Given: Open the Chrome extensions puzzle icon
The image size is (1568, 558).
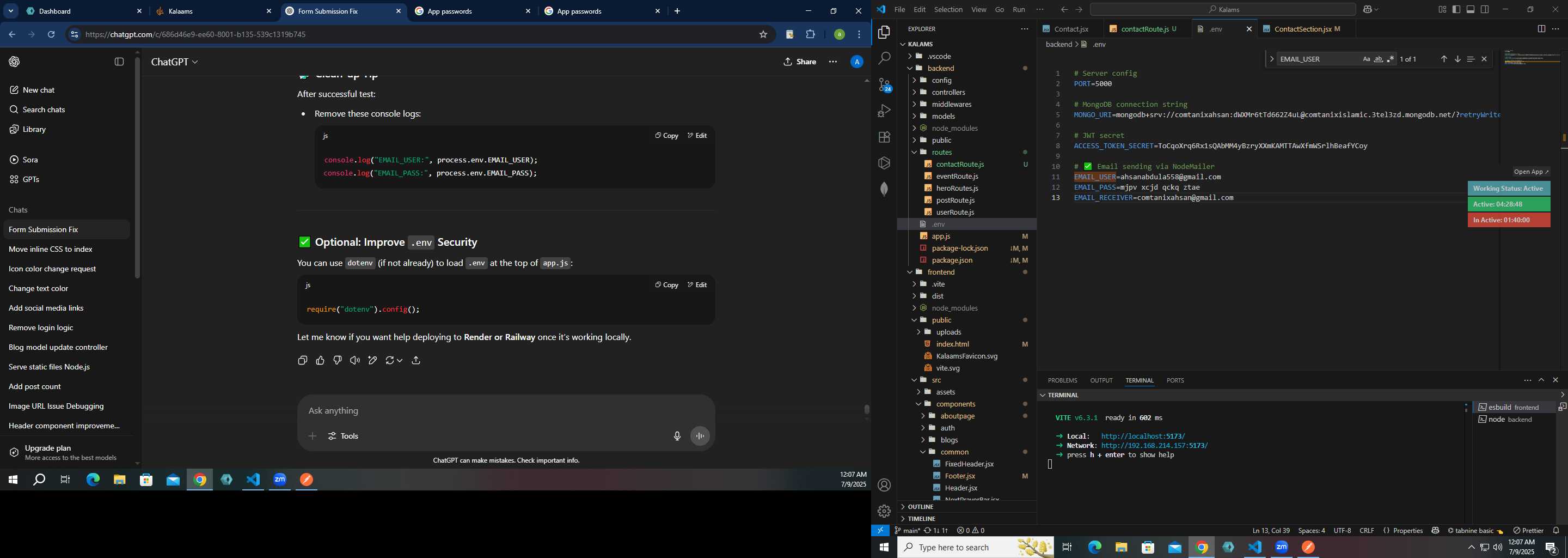Looking at the screenshot, I should point(810,35).
